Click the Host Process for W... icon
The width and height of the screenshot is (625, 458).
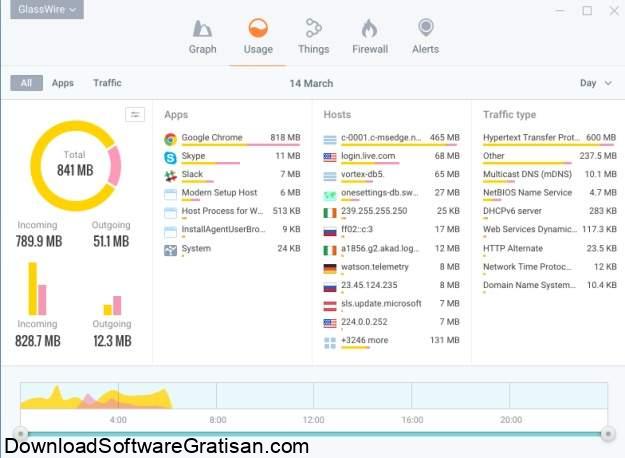[x=171, y=212]
